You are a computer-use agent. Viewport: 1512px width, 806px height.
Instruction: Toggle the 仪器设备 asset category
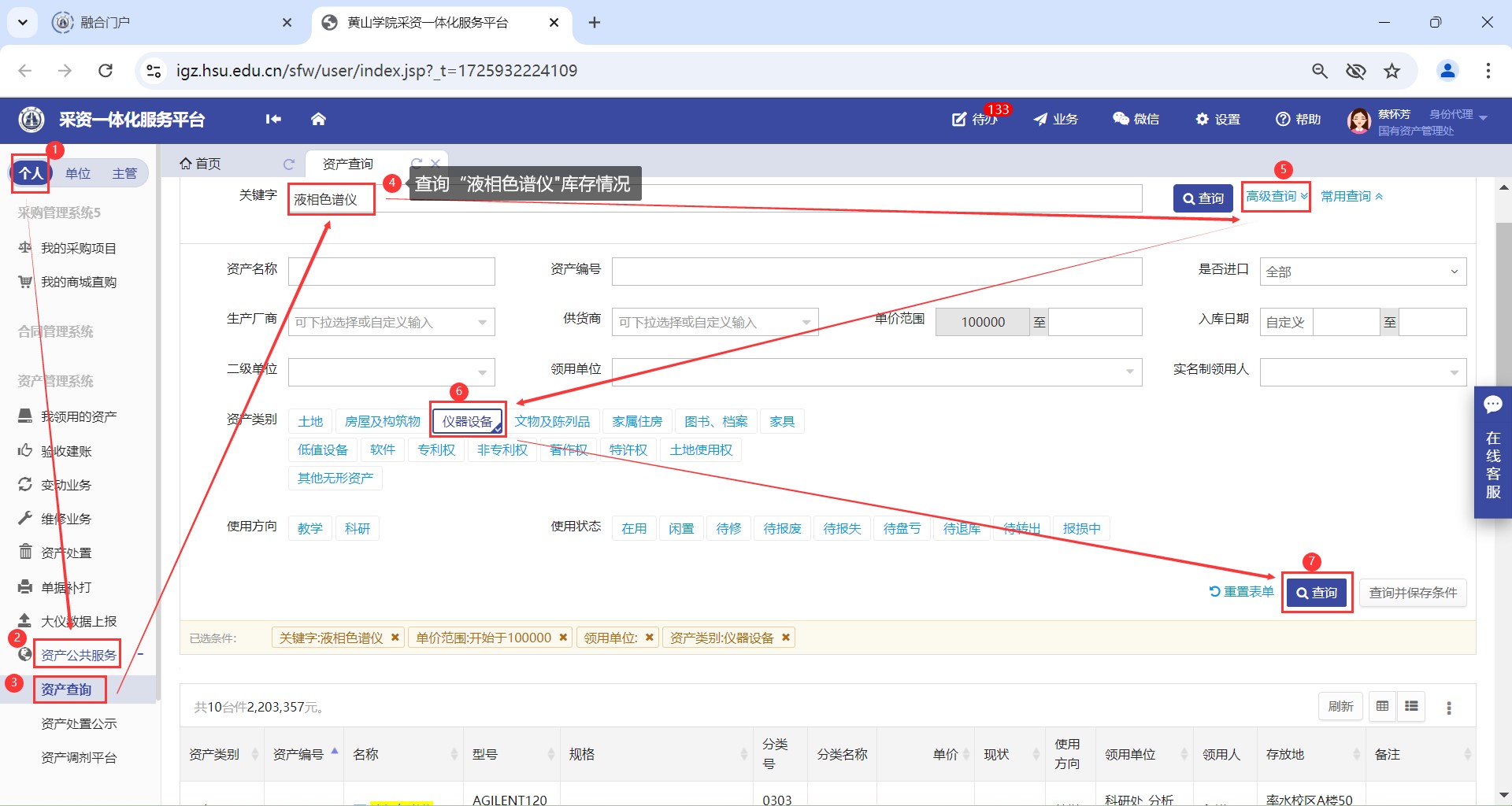(467, 422)
